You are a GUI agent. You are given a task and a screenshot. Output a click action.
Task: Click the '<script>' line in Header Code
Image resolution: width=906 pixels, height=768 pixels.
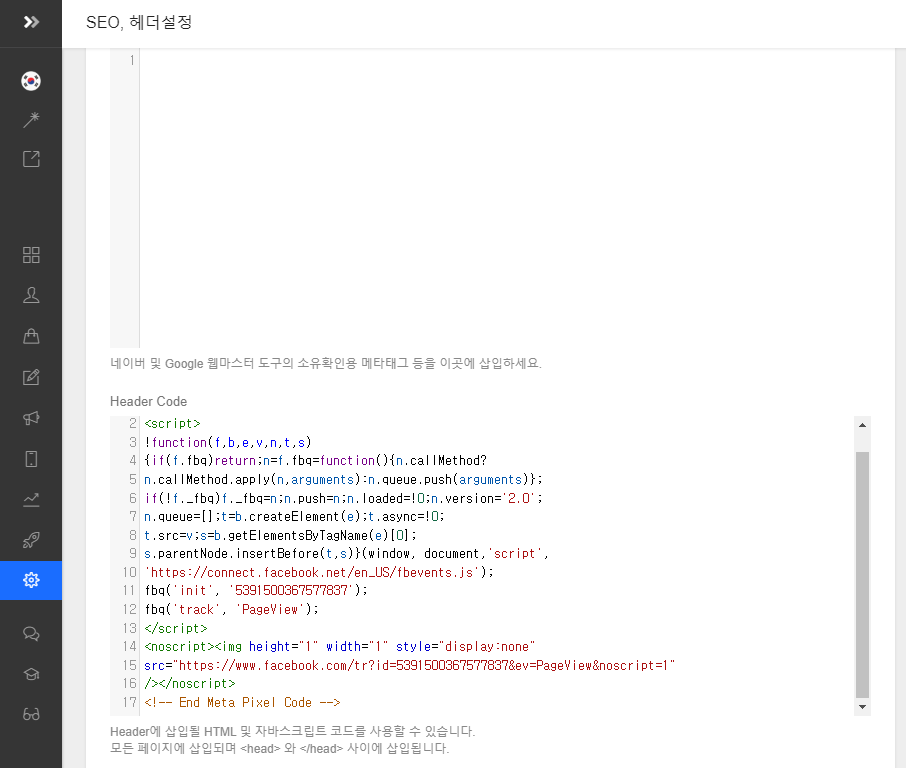[172, 424]
